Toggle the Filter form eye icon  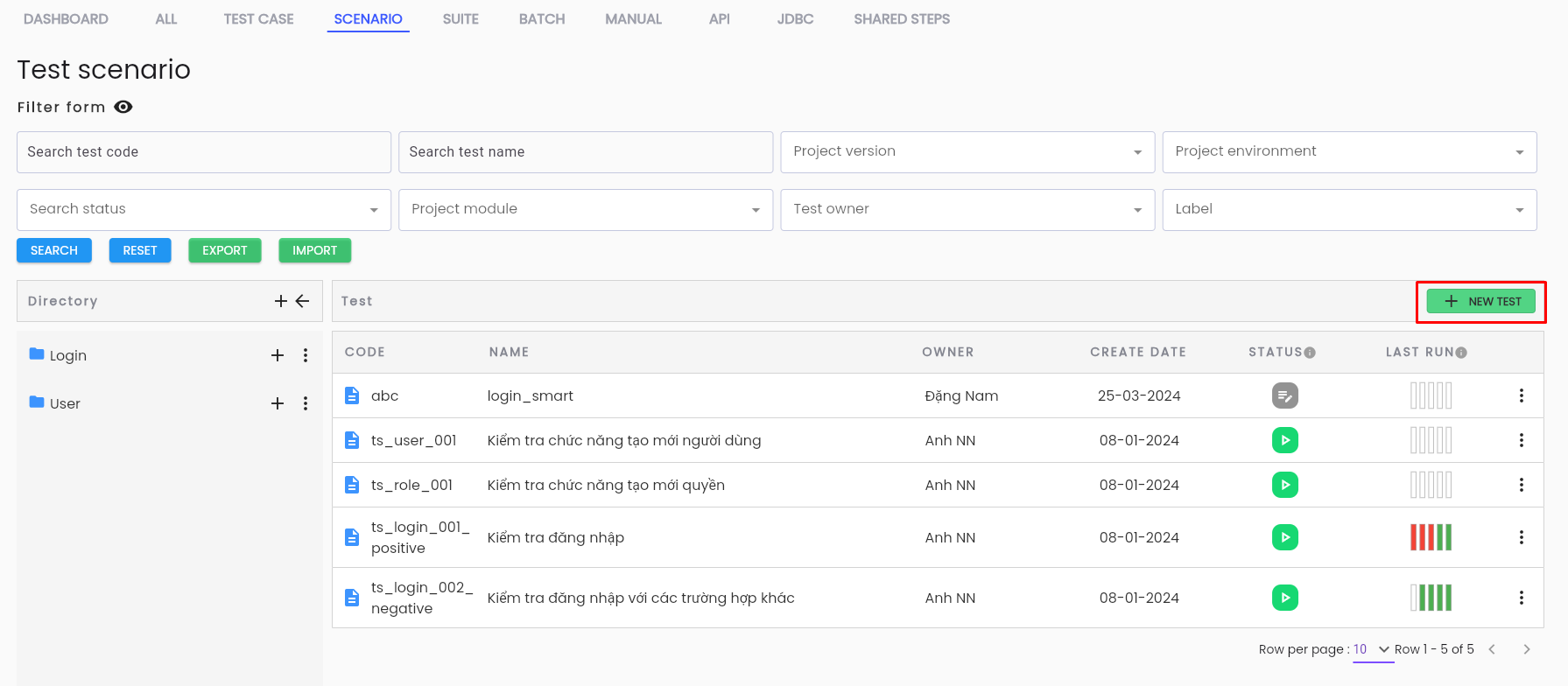pyautogui.click(x=123, y=107)
